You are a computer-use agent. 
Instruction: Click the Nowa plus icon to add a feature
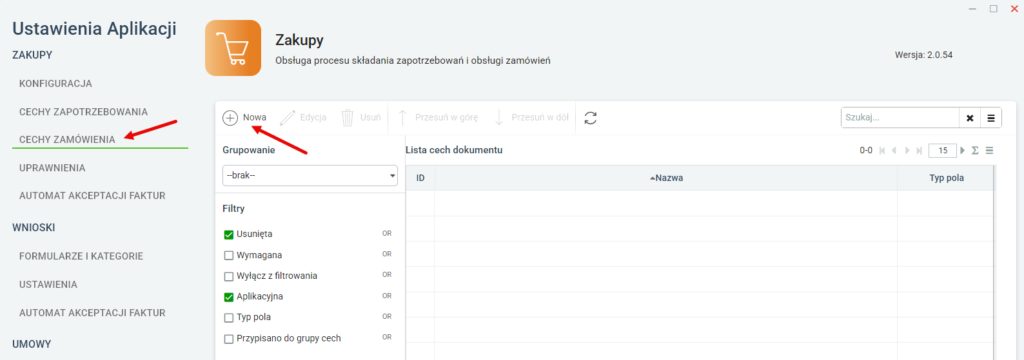[x=230, y=118]
